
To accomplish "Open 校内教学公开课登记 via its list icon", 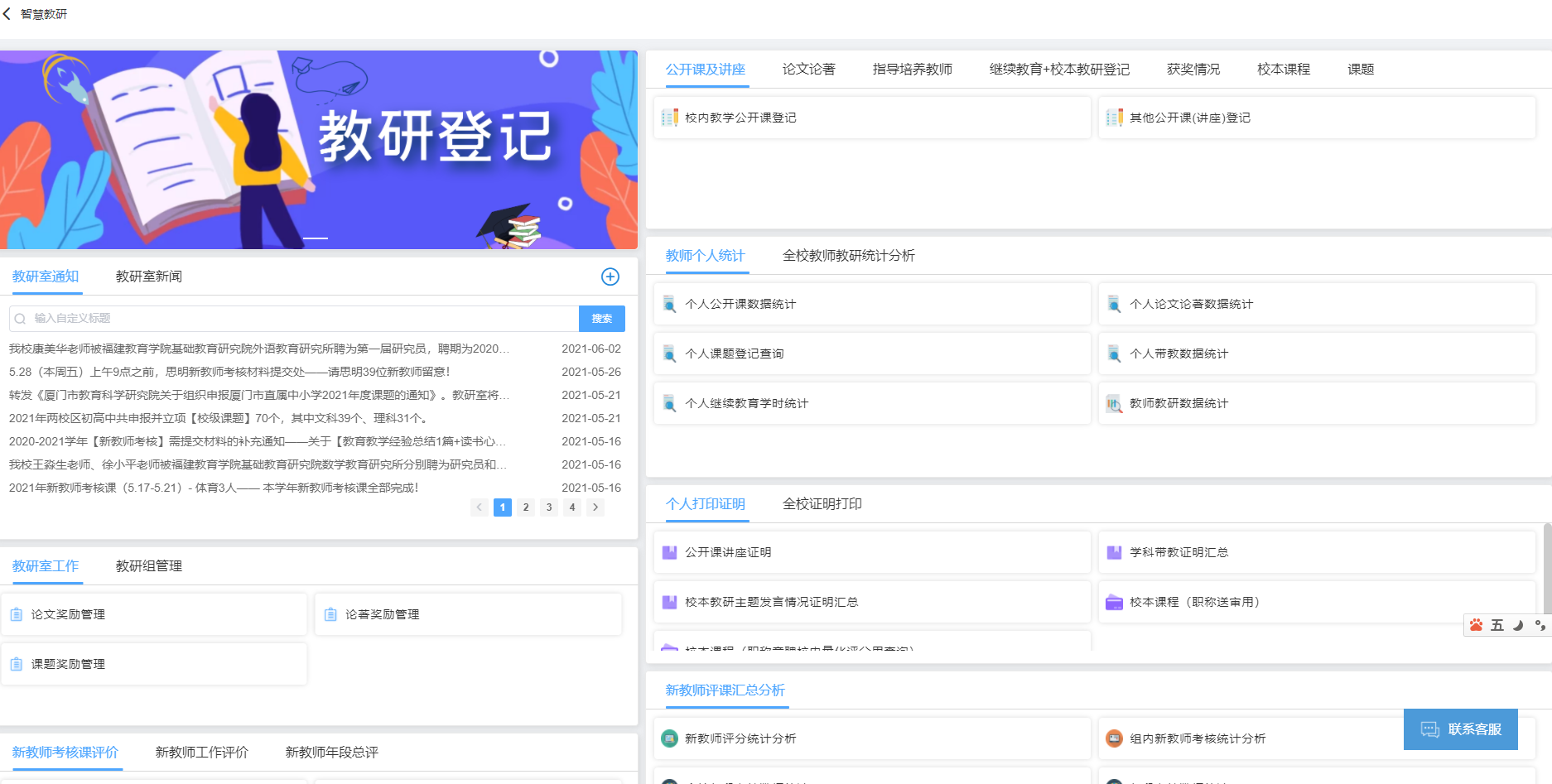I will click(669, 118).
